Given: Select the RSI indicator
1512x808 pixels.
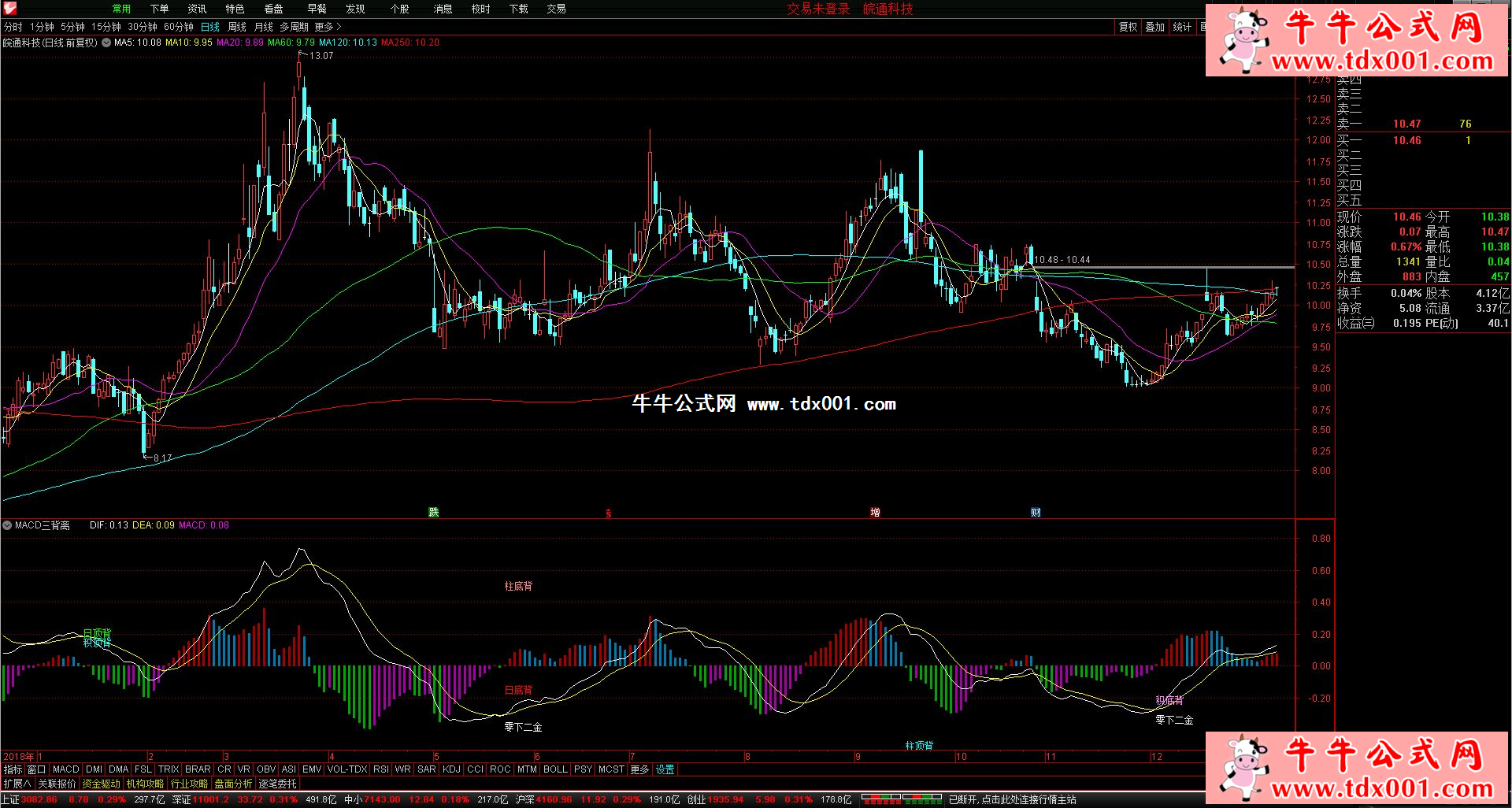Looking at the screenshot, I should (381, 769).
